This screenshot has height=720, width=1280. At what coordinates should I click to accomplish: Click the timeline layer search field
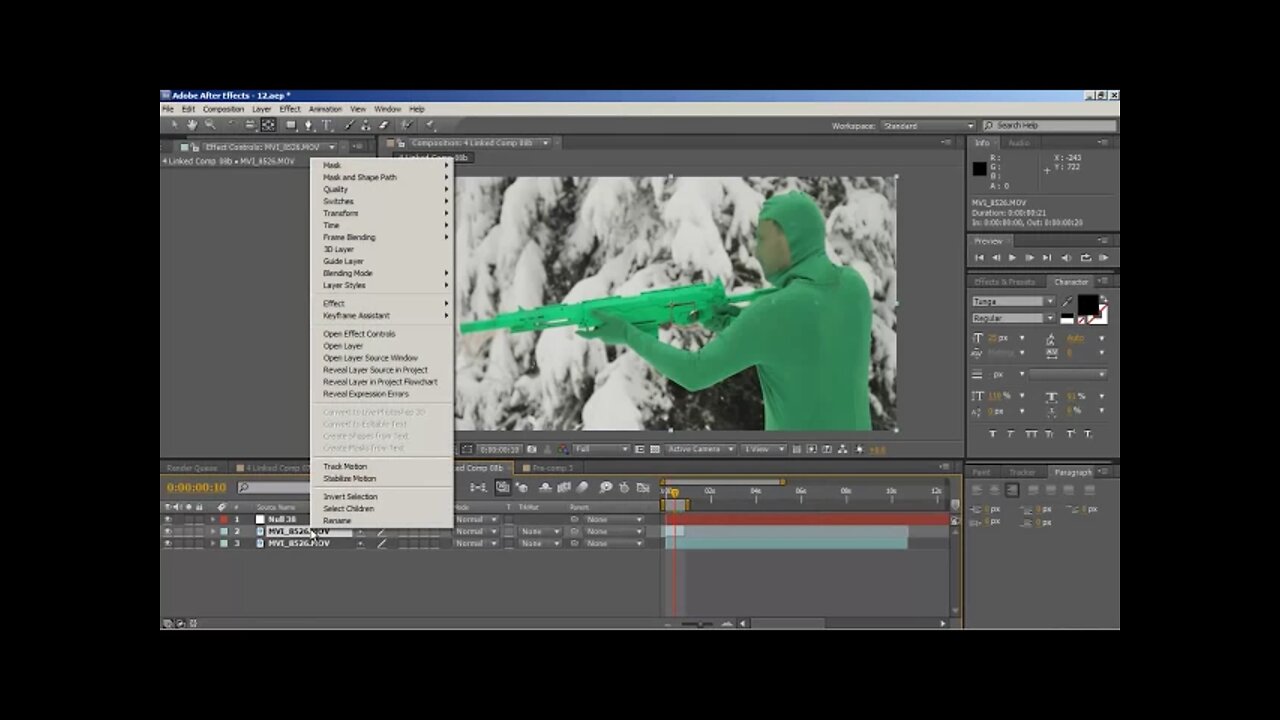275,487
